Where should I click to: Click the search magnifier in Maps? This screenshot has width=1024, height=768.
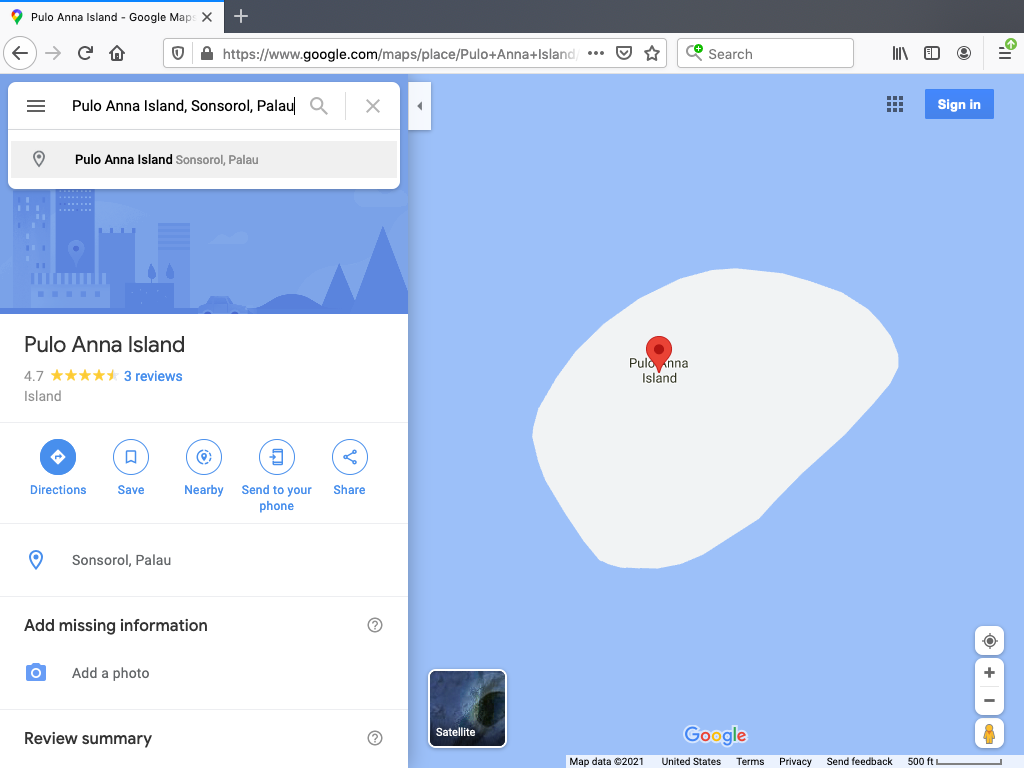pyautogui.click(x=319, y=106)
